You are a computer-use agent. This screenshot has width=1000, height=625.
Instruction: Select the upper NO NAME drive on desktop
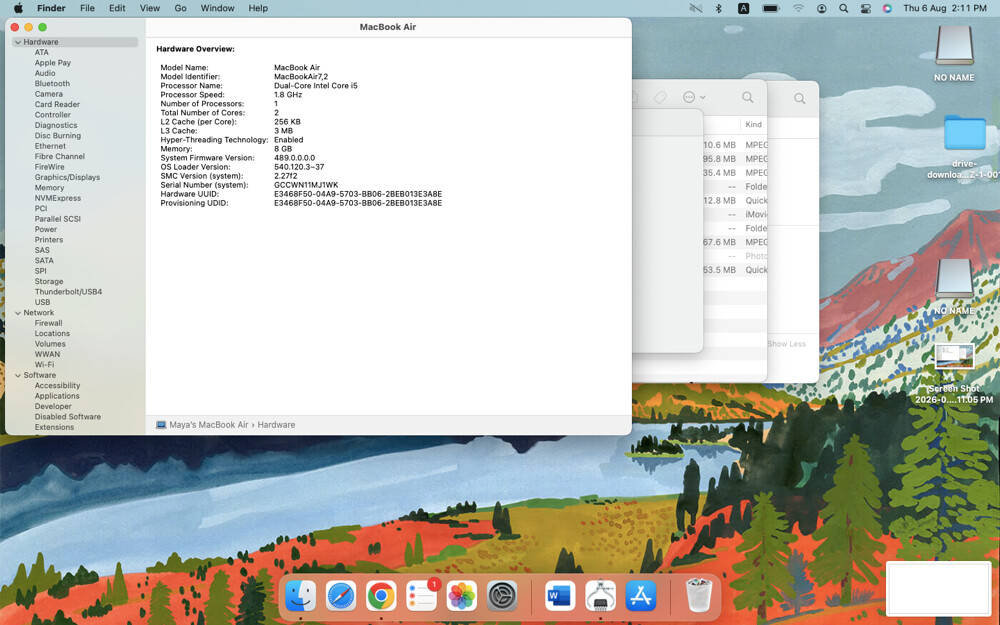tap(954, 54)
